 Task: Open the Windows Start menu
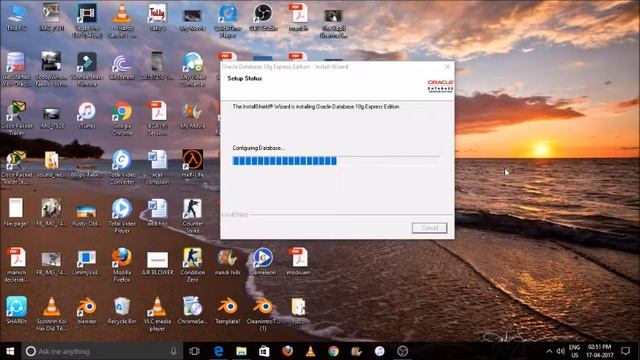[10, 351]
